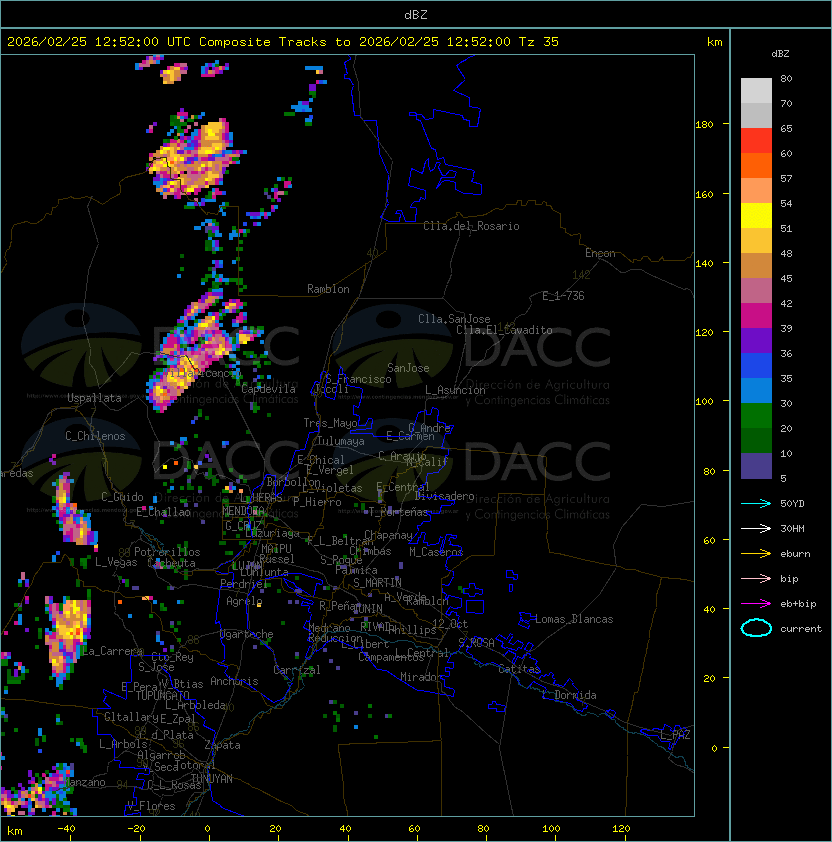Pick the red 60-65 dBZ swatch
This screenshot has height=842, width=832.
(756, 141)
